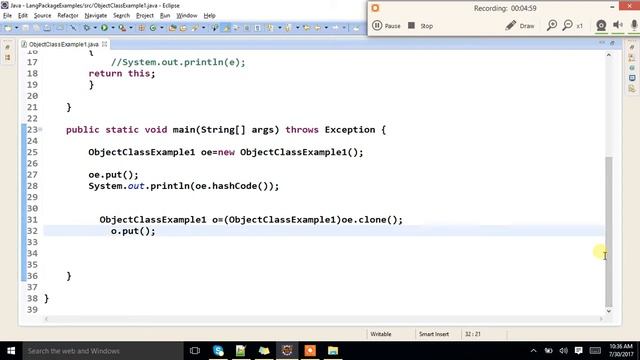Toggle the webcam in the recorder

601,25
